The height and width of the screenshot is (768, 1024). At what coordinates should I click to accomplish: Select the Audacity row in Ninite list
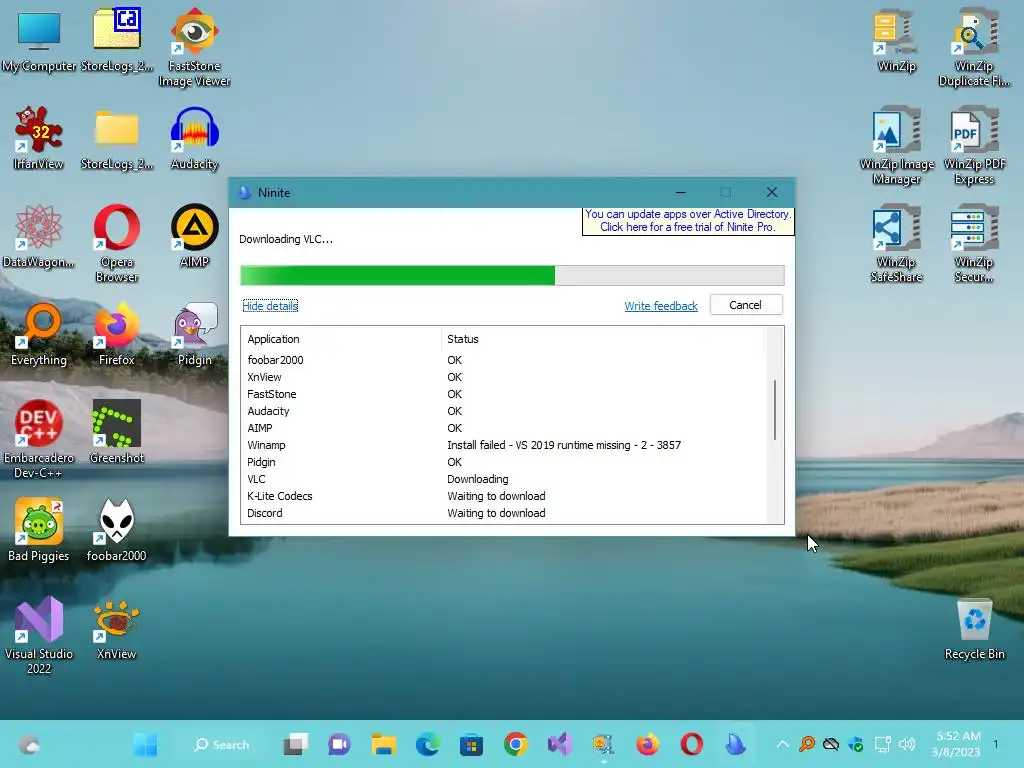(503, 411)
